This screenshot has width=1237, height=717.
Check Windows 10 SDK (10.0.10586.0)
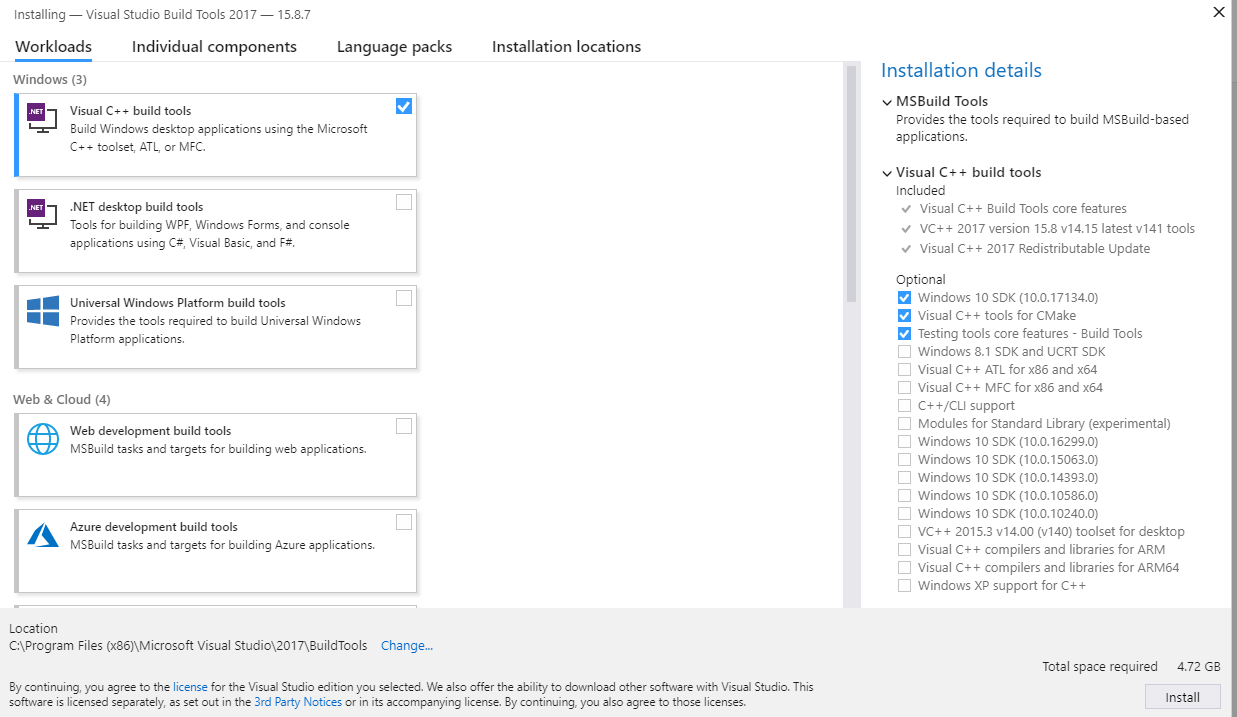click(x=905, y=496)
